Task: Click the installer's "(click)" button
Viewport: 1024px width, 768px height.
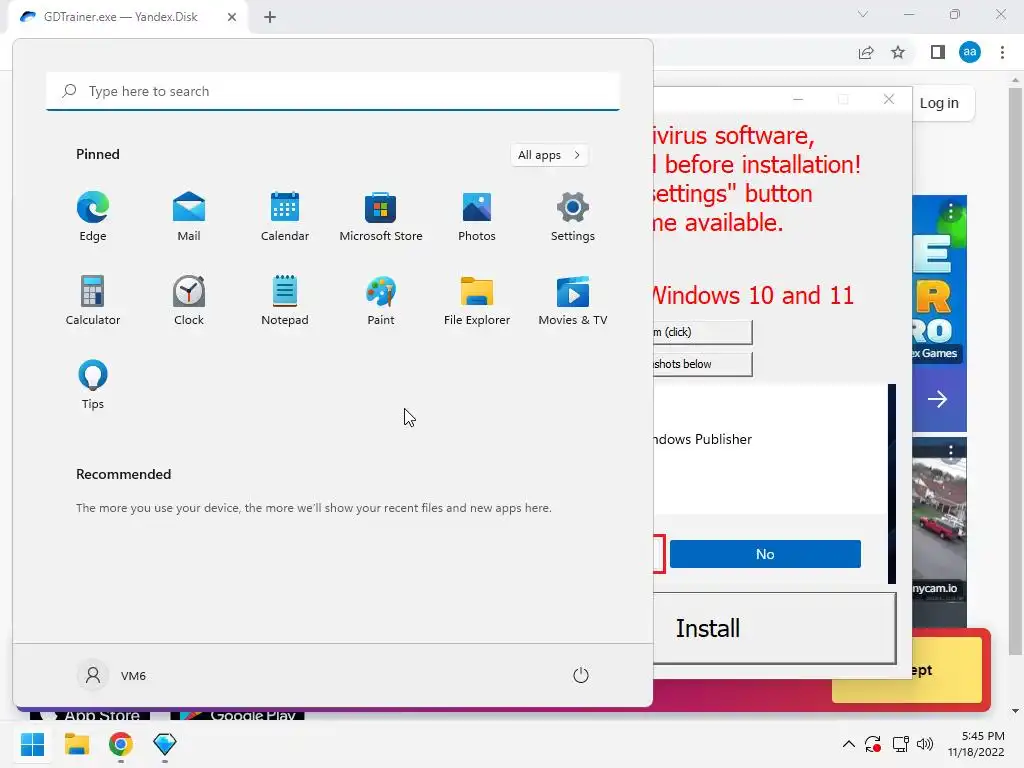Action: (x=703, y=332)
